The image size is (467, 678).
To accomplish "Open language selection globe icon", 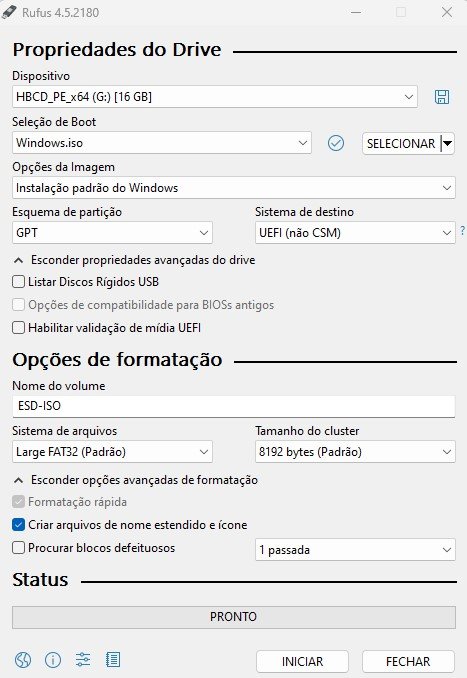I will (x=23, y=660).
